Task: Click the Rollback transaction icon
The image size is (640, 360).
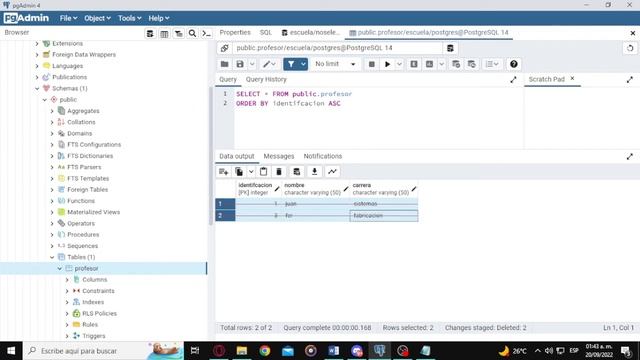Action: point(471,64)
